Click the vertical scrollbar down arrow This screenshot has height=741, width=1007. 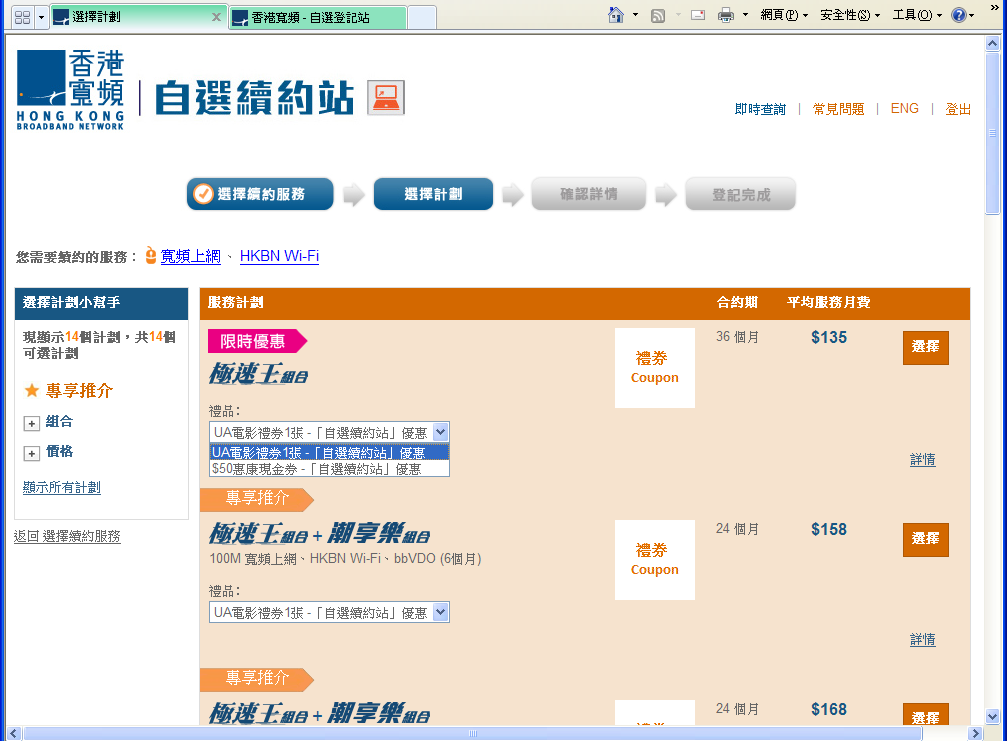pyautogui.click(x=993, y=717)
